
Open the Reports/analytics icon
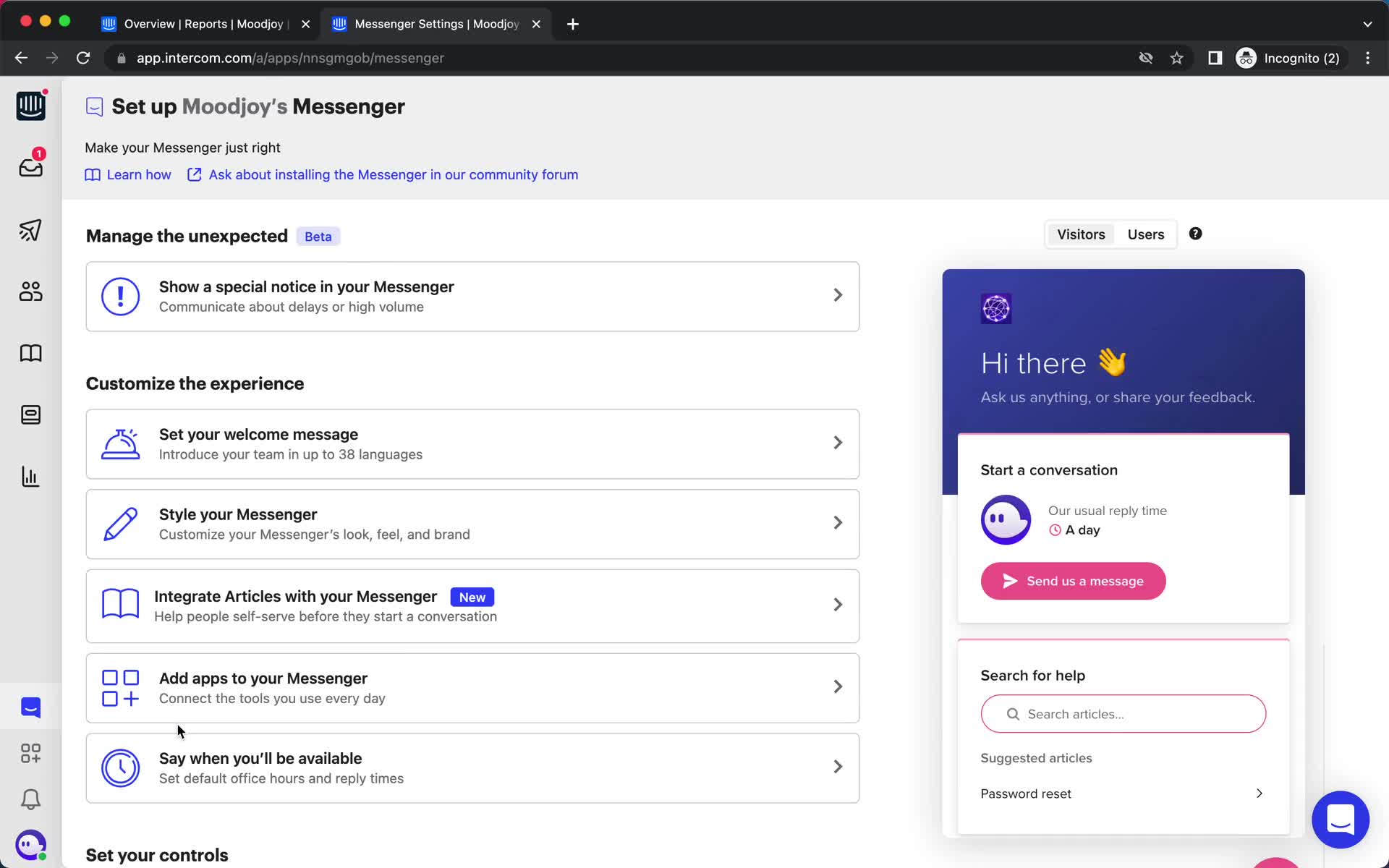[x=30, y=477]
